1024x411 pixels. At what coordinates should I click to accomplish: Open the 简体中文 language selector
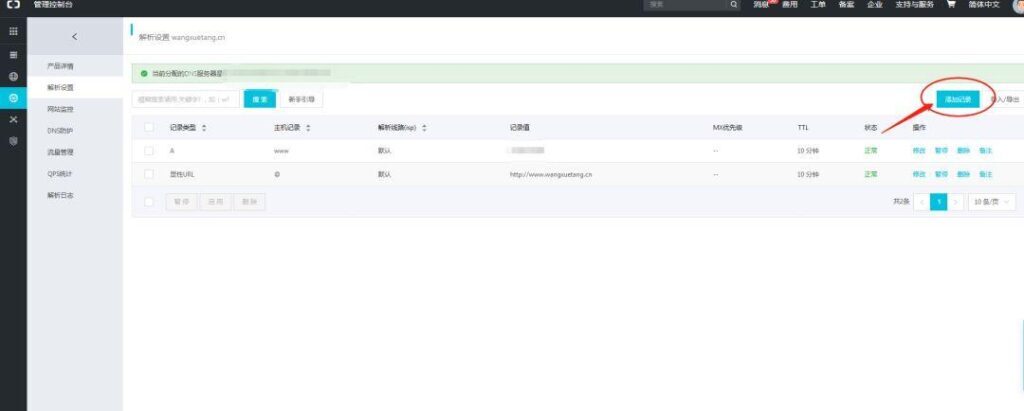(x=984, y=5)
